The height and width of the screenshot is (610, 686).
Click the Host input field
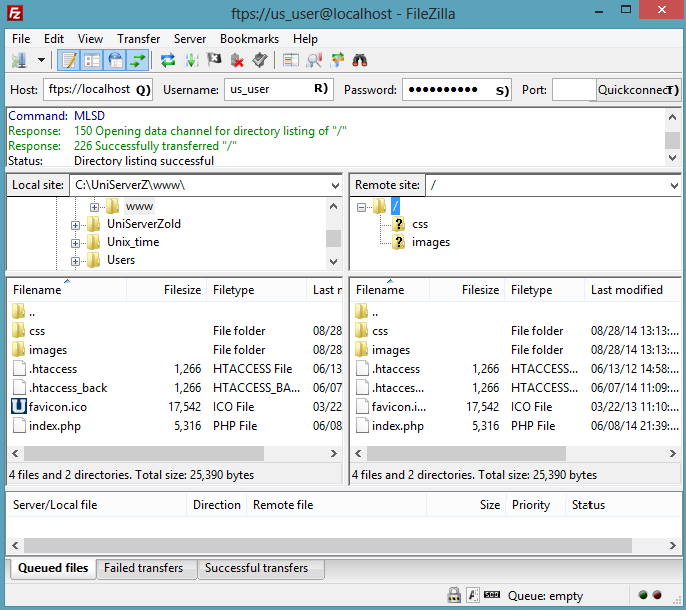98,90
